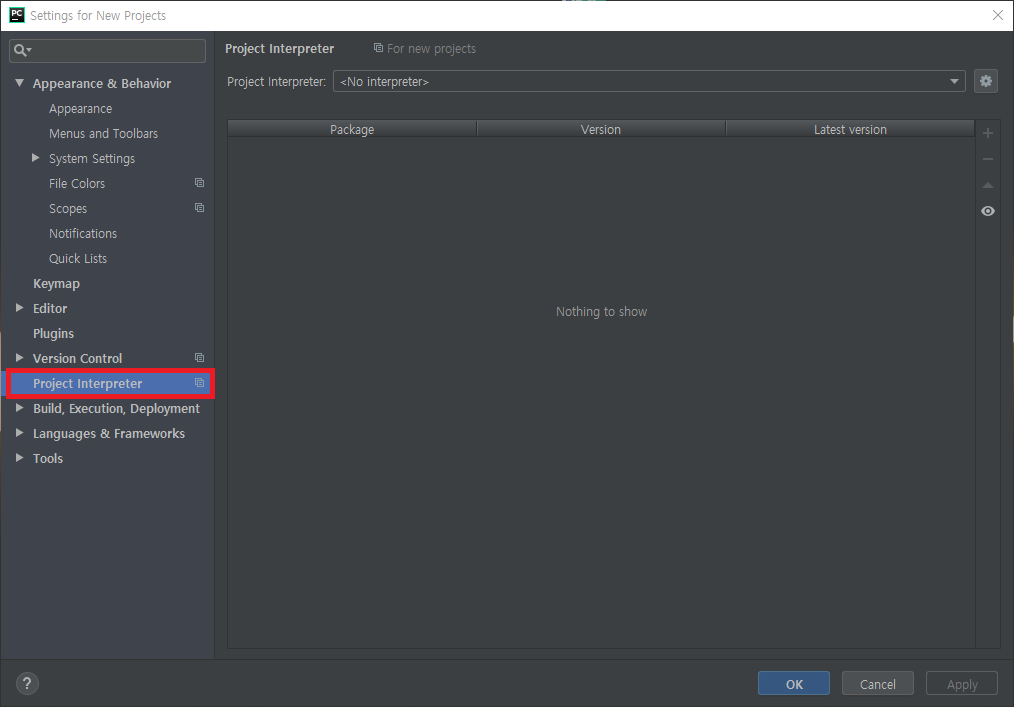Click the search magnifier icon
Screen dimensions: 1014x707
[x=22, y=50]
